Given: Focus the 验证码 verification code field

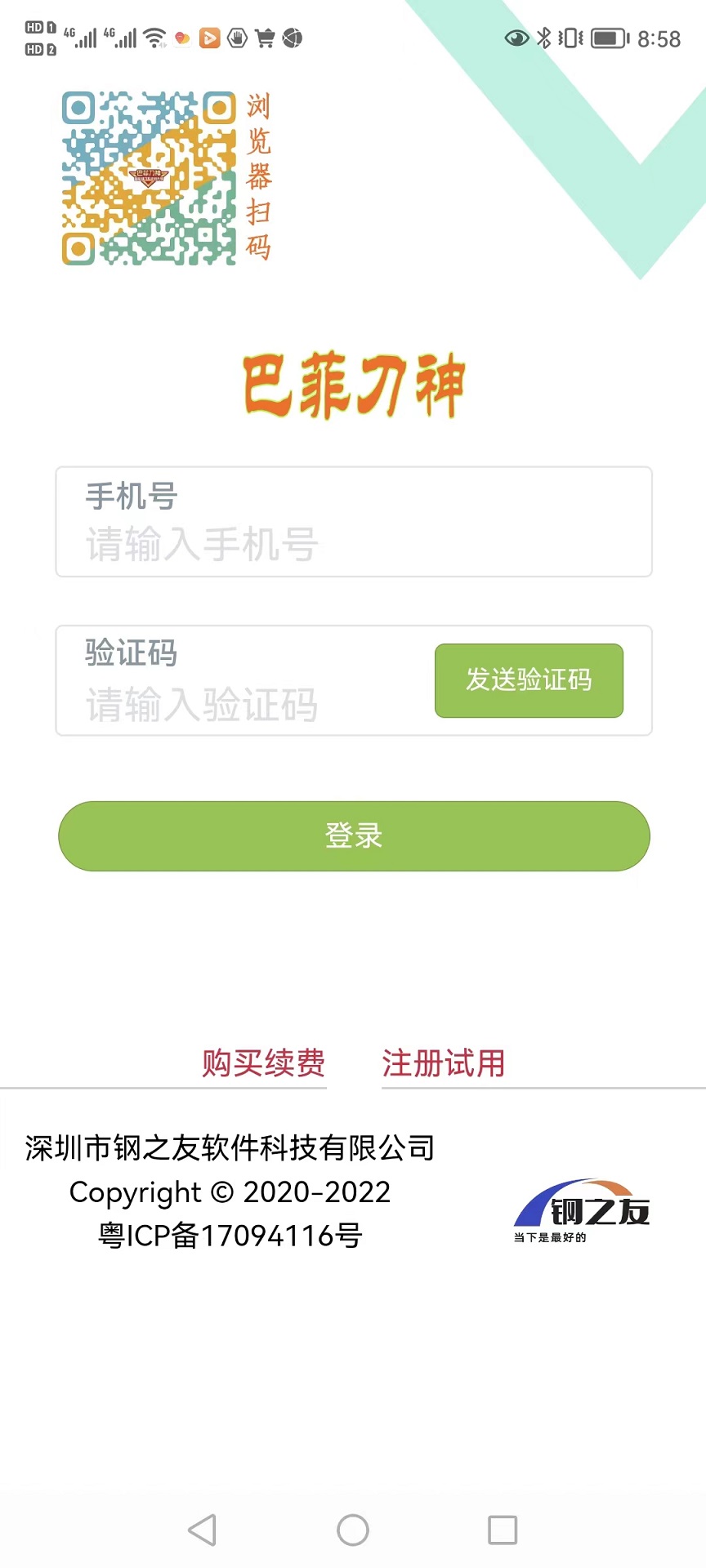Looking at the screenshot, I should (x=245, y=703).
